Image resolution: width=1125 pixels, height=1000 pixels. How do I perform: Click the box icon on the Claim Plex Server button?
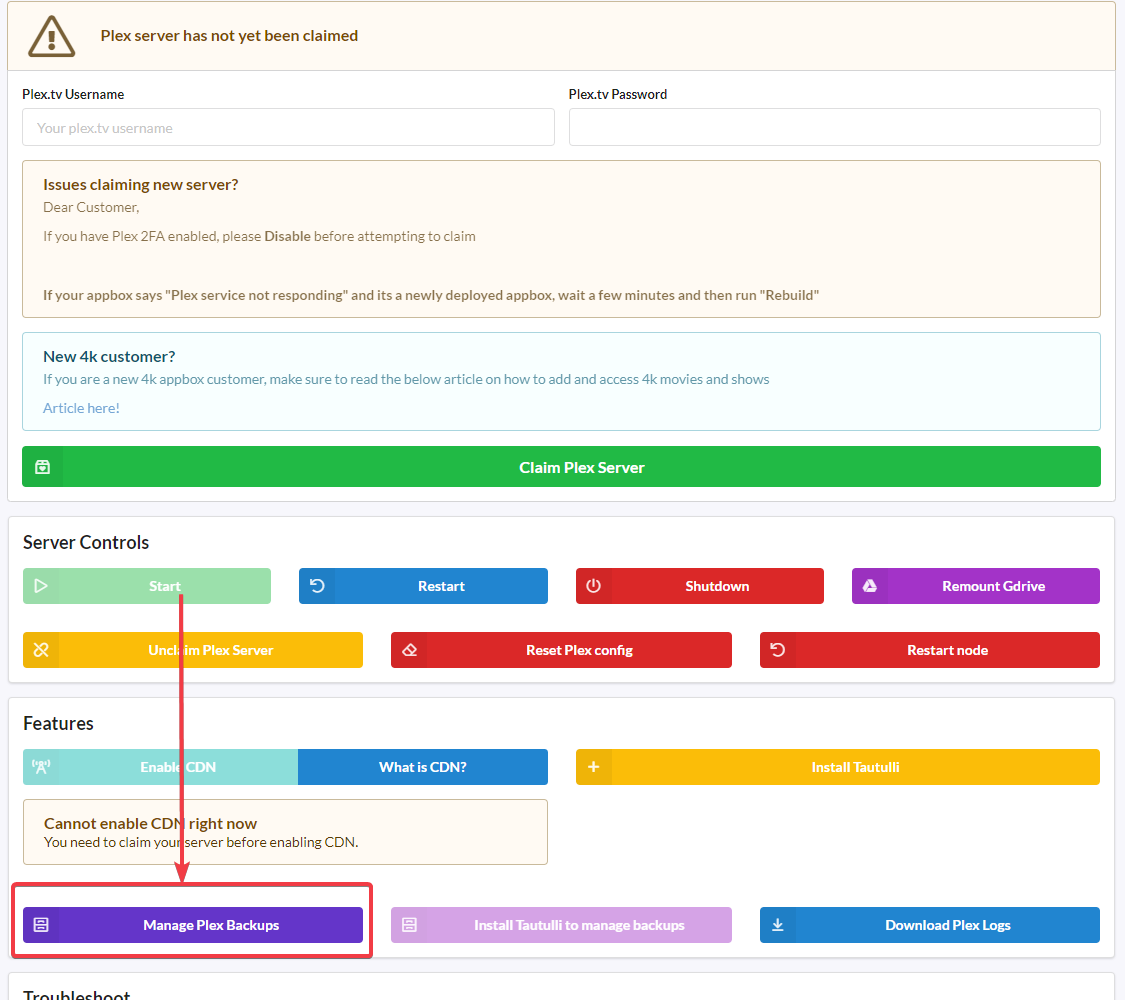(x=42, y=467)
